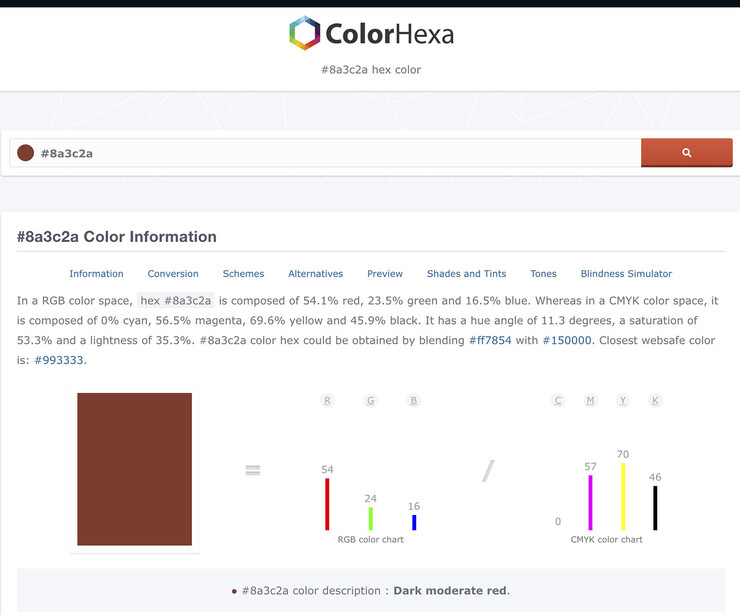Click the 'CMYK color chart' caption
The height and width of the screenshot is (615, 740).
(606, 539)
